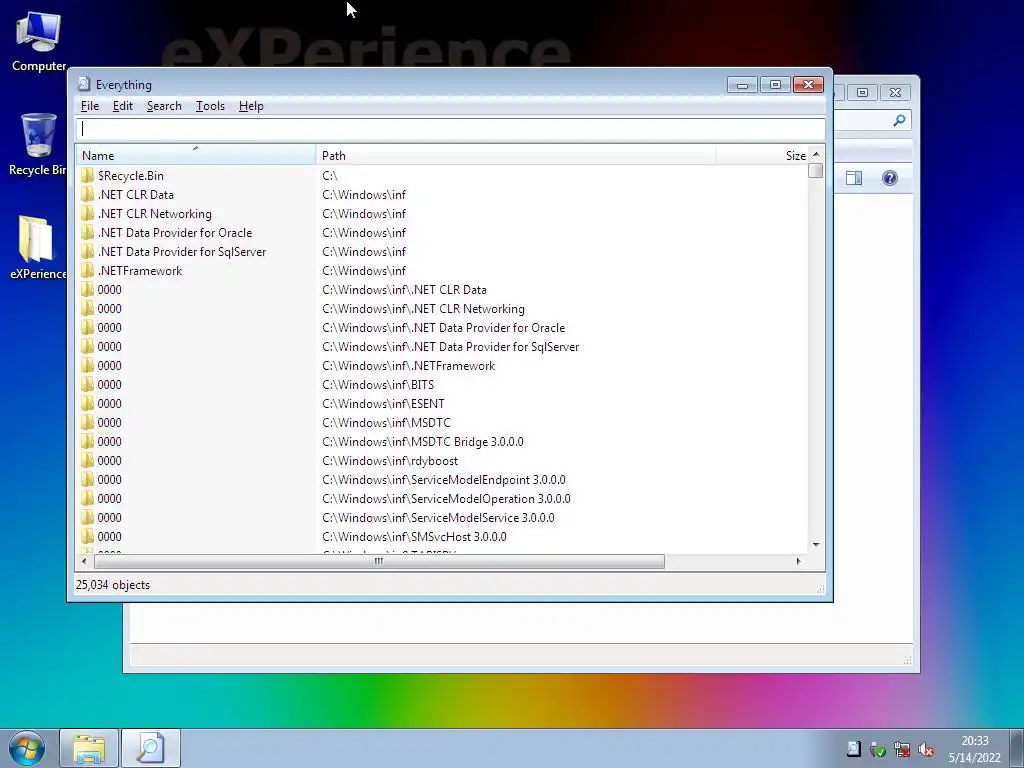This screenshot has width=1024, height=768.
Task: Open the Help menu
Action: [251, 106]
